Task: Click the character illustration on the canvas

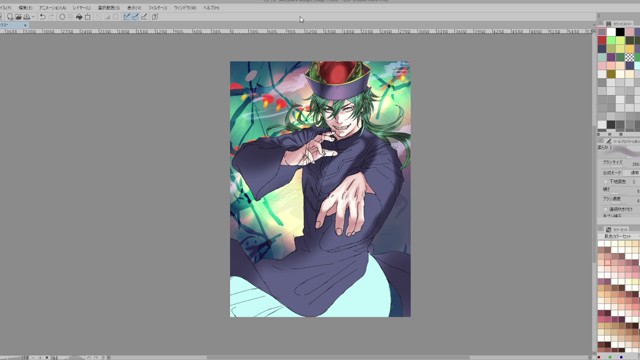Action: point(320,189)
